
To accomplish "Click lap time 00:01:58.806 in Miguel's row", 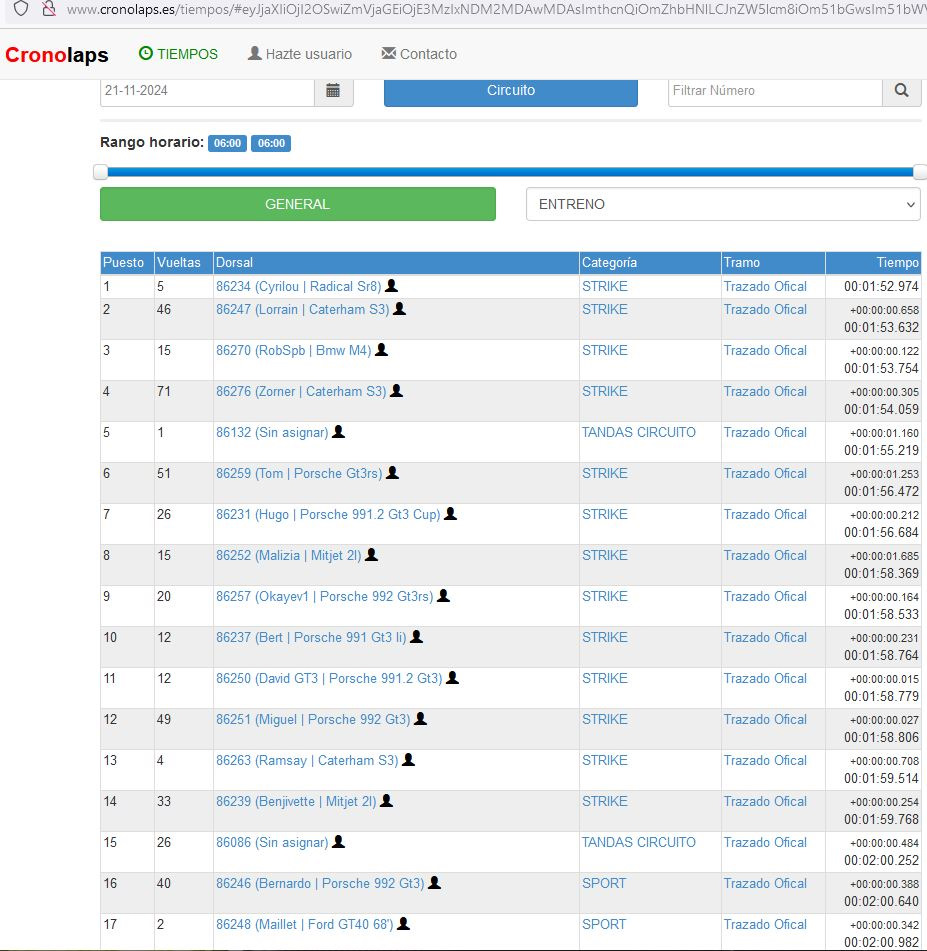I will [x=881, y=737].
